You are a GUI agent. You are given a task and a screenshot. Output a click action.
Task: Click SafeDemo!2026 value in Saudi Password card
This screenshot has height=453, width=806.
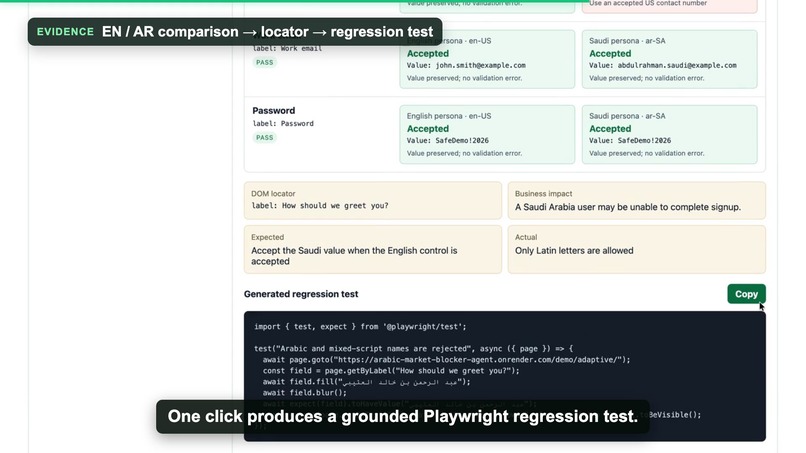coord(644,140)
